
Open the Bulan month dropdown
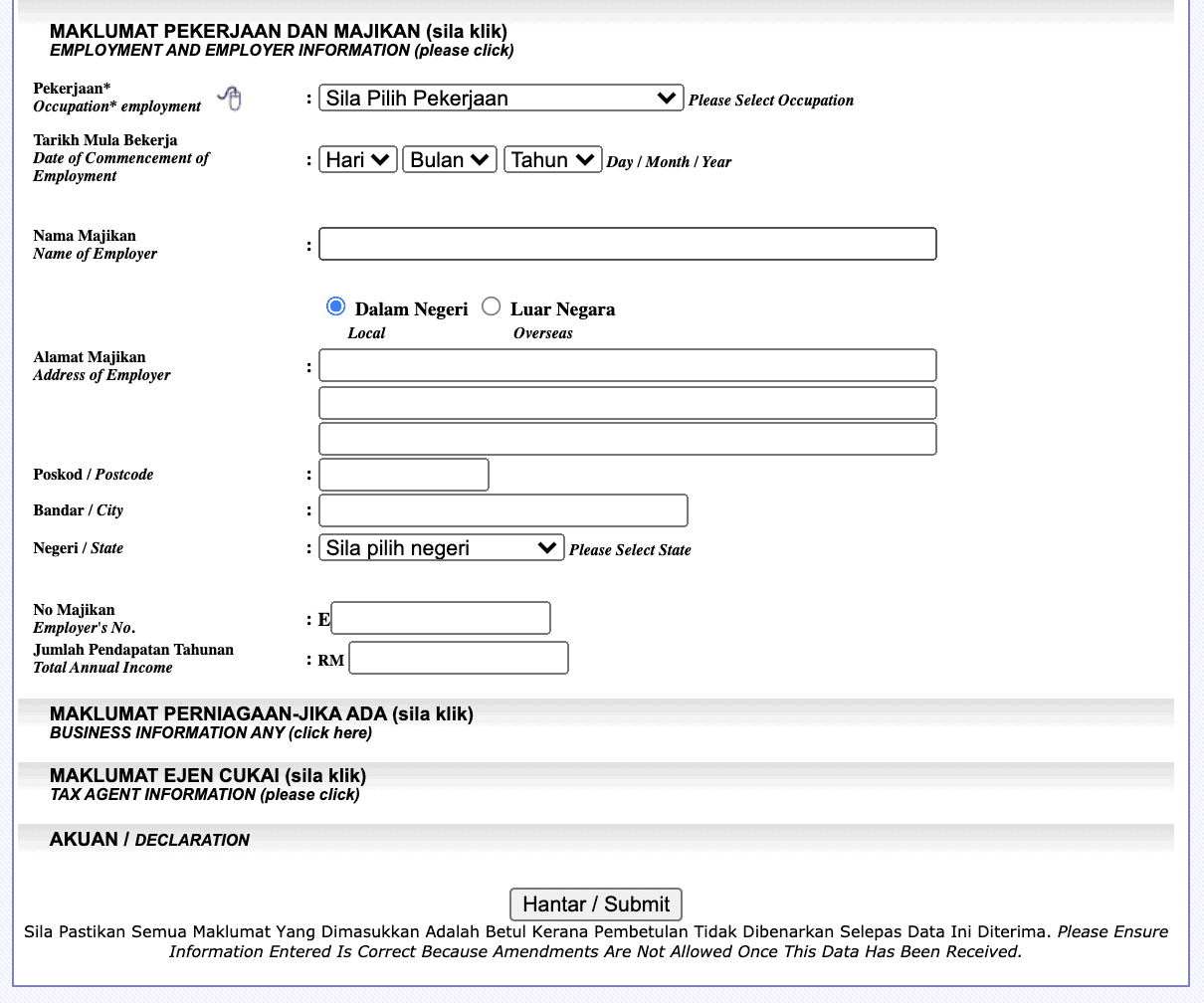pyautogui.click(x=450, y=159)
